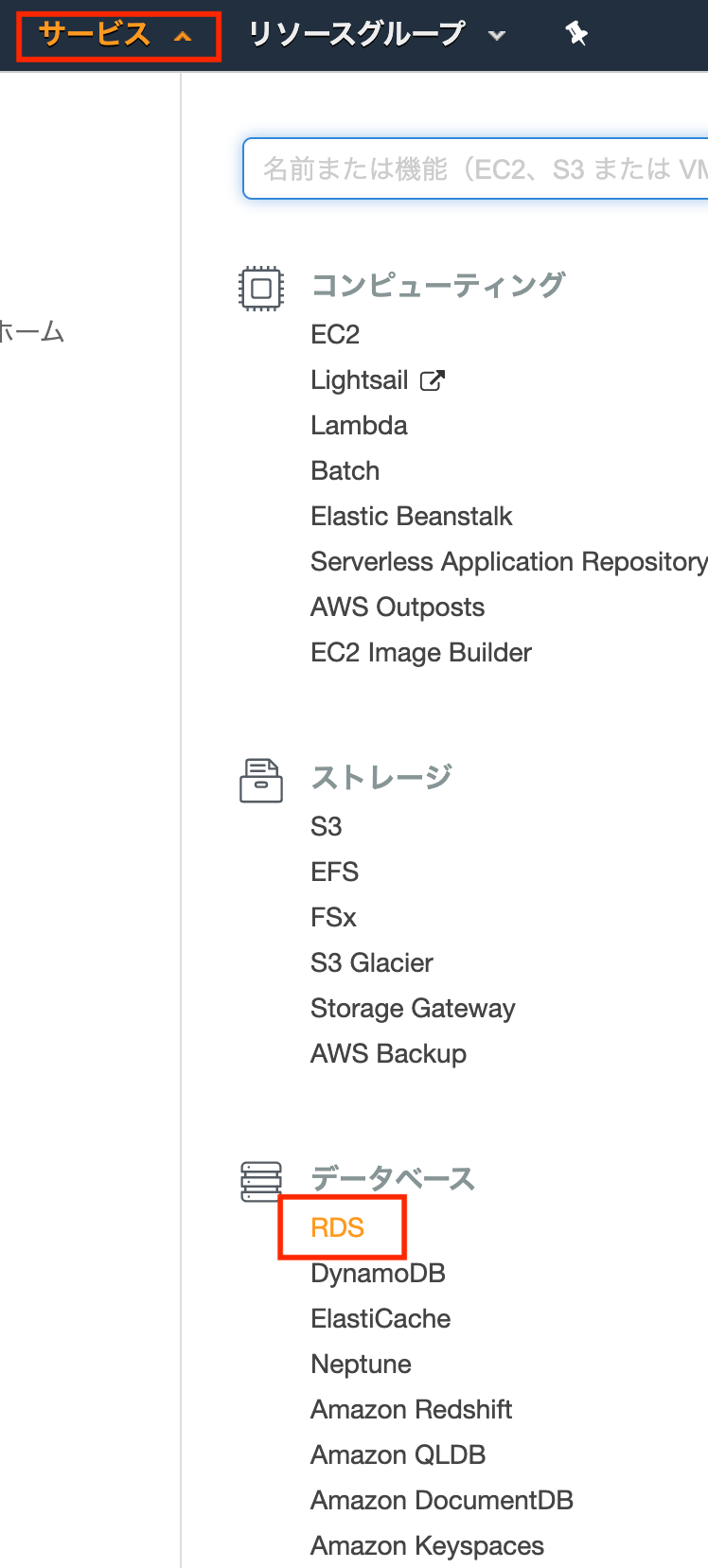Open S3 from the storage section
The height and width of the screenshot is (1568, 708).
pyautogui.click(x=326, y=825)
